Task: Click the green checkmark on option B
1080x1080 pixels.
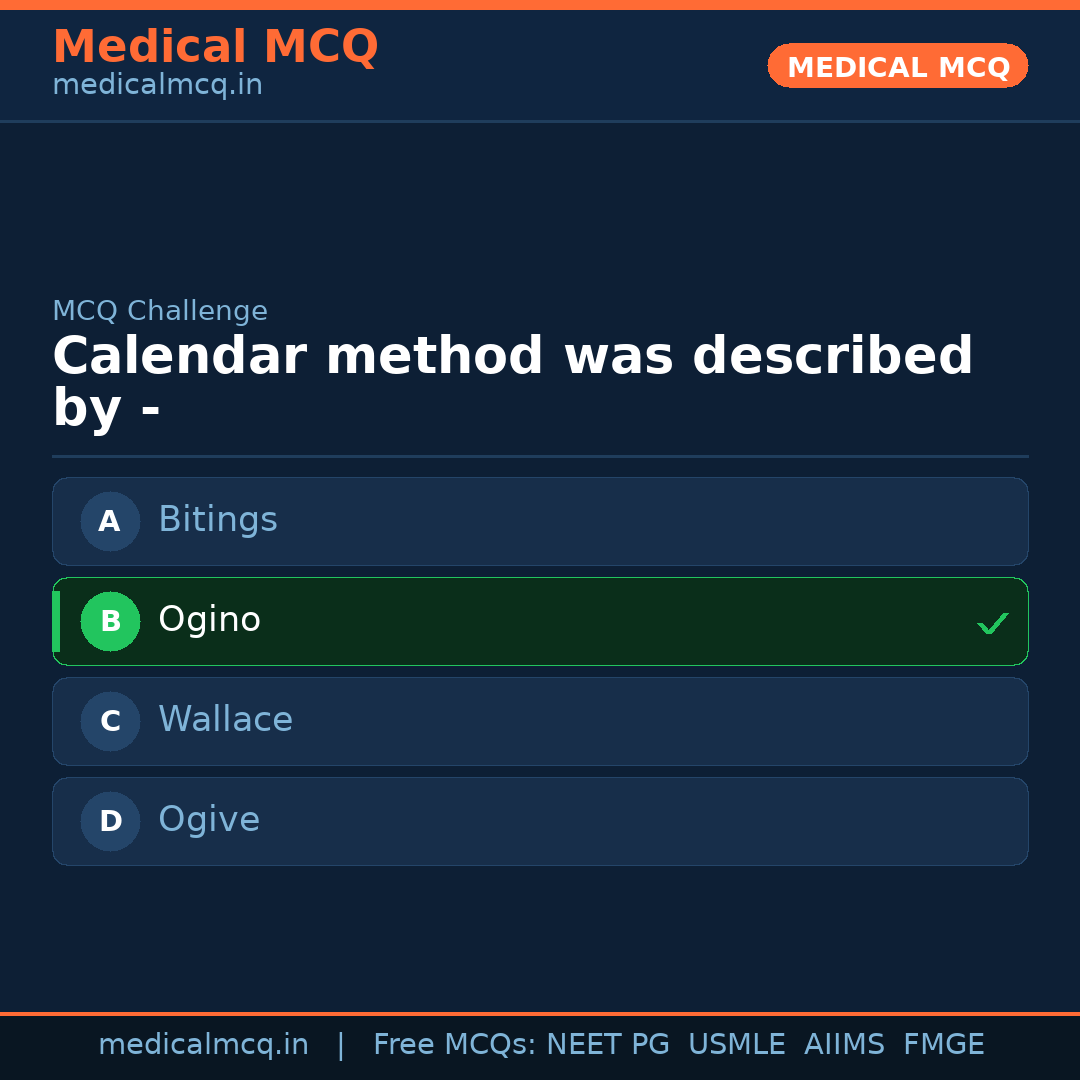Action: pos(992,623)
